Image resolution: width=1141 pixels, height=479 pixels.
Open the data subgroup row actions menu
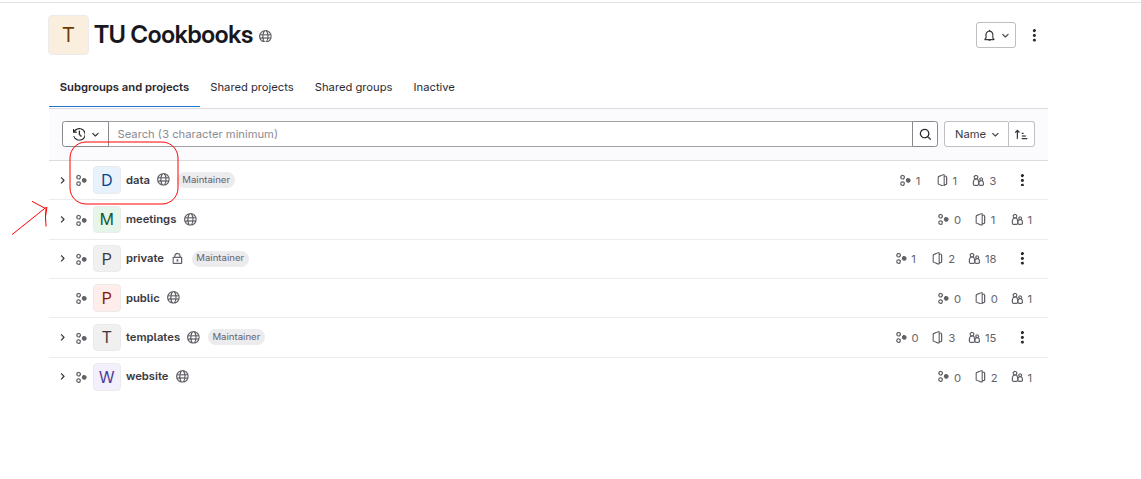[1022, 180]
